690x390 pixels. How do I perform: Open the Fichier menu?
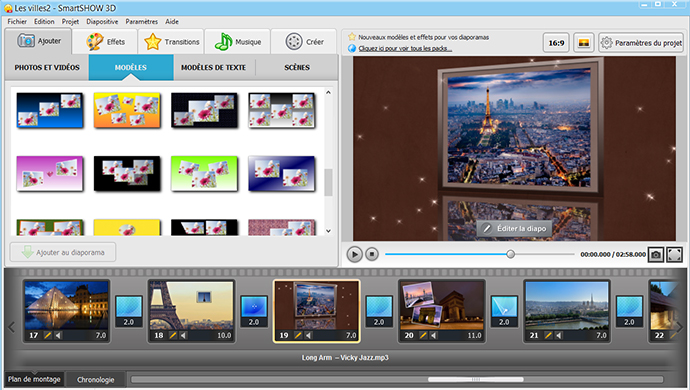[17, 22]
